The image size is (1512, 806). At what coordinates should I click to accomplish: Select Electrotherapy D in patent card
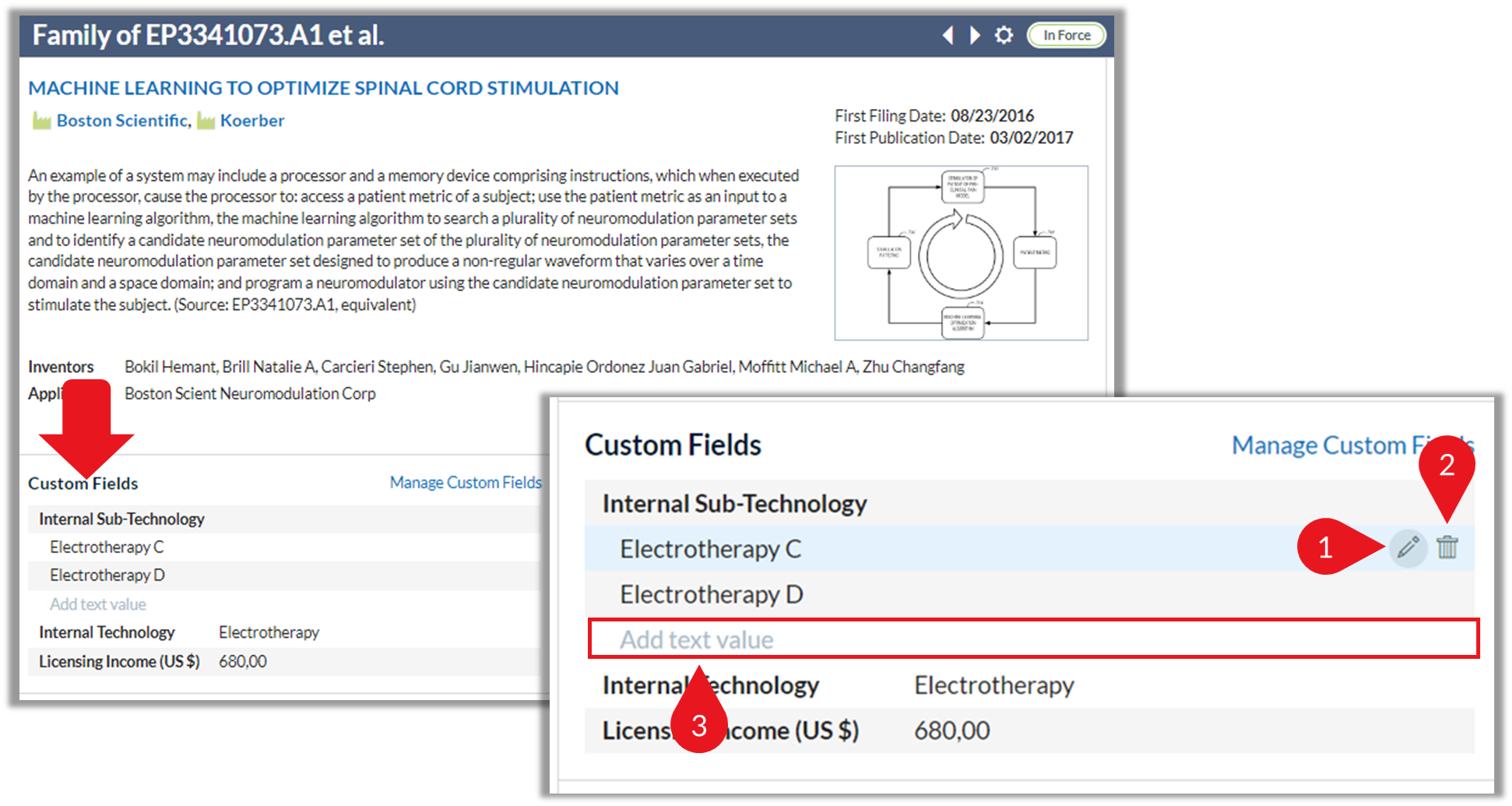tap(107, 575)
